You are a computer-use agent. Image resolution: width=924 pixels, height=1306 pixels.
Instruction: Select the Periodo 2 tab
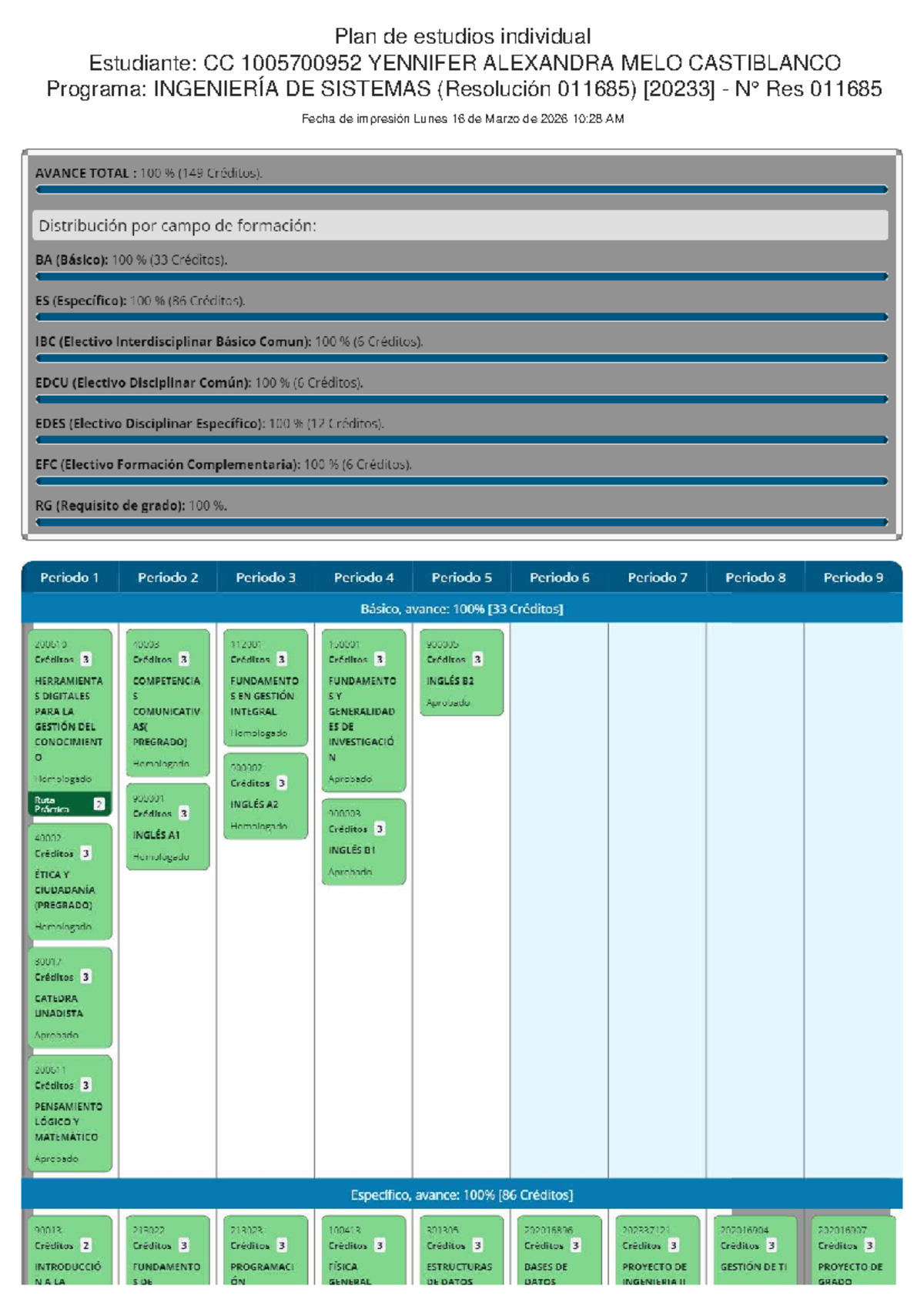(168, 578)
